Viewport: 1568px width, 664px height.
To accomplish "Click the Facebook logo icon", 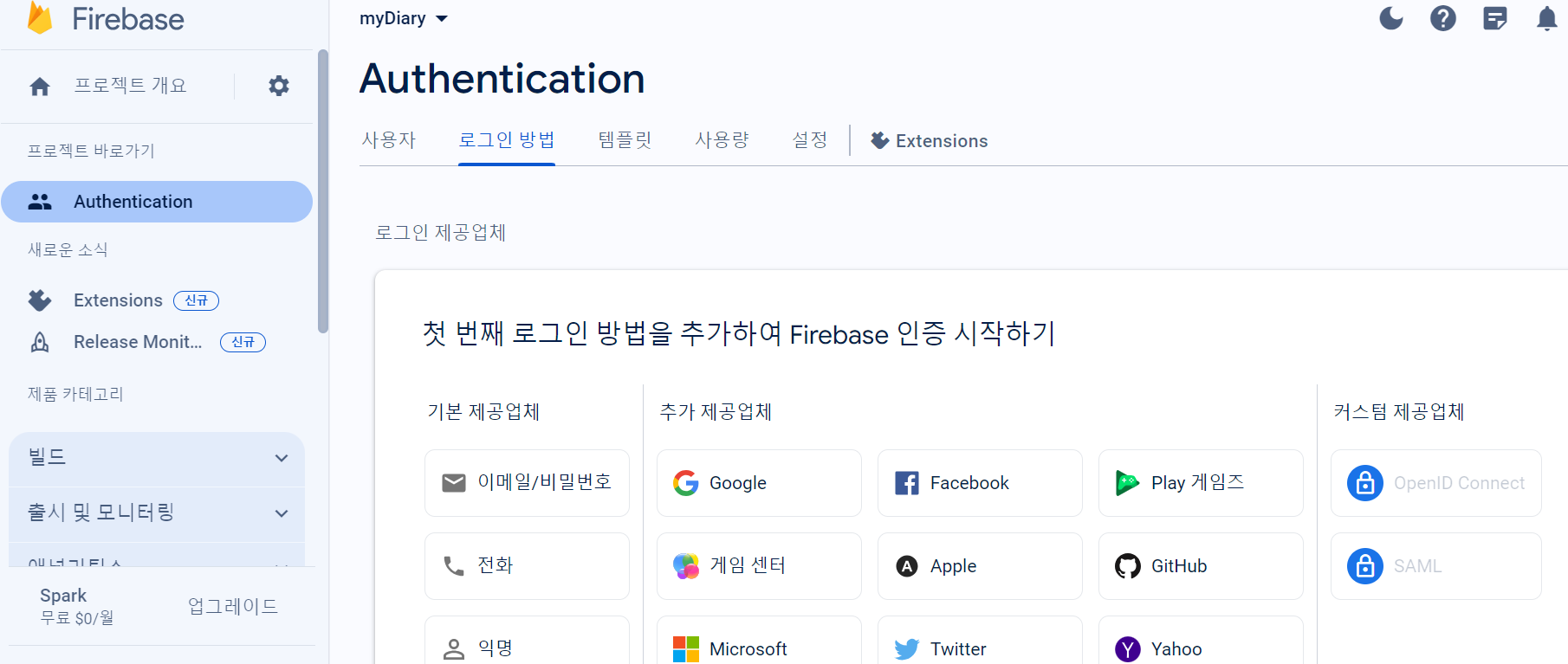I will [907, 483].
